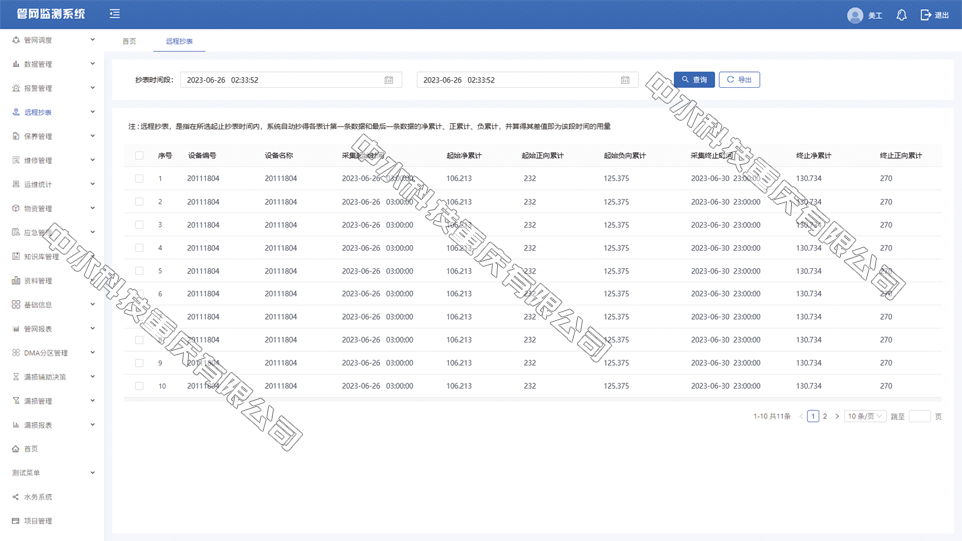962x541 pixels.
Task: Open the DMA分区管理 sidebar menu
Action: tap(52, 353)
